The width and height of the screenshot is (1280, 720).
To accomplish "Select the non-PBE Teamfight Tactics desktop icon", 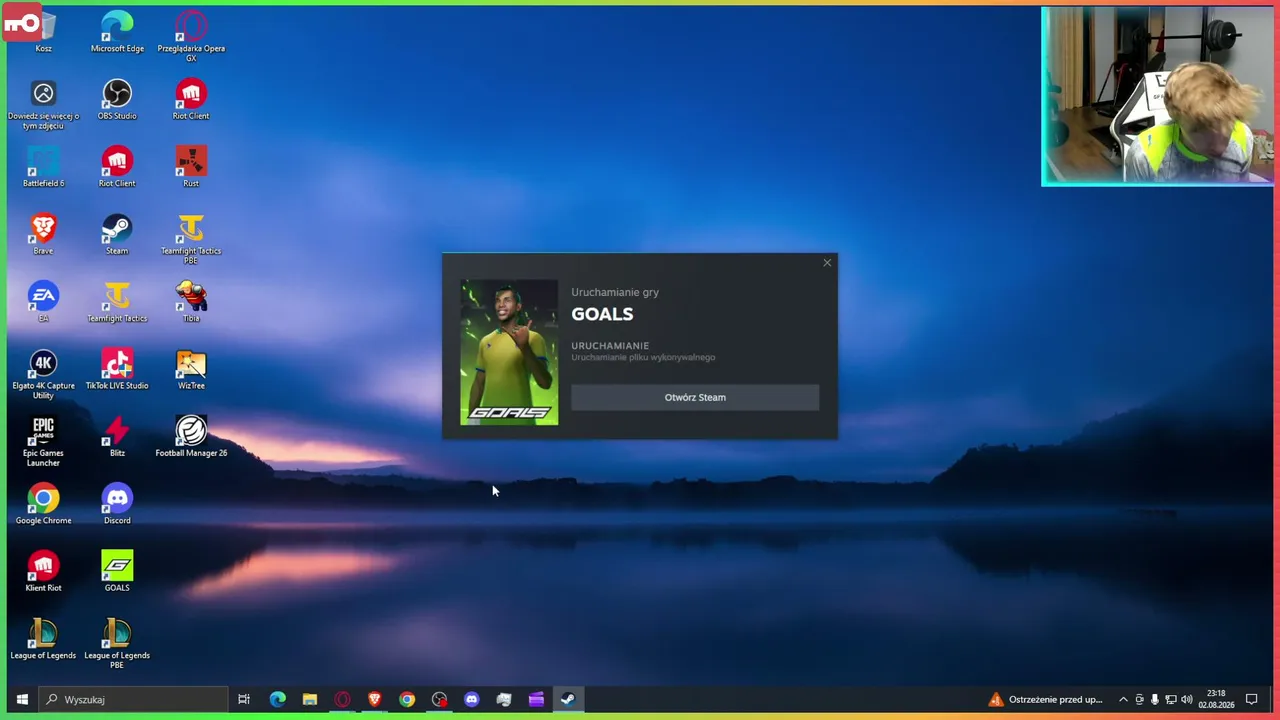I will [x=117, y=302].
